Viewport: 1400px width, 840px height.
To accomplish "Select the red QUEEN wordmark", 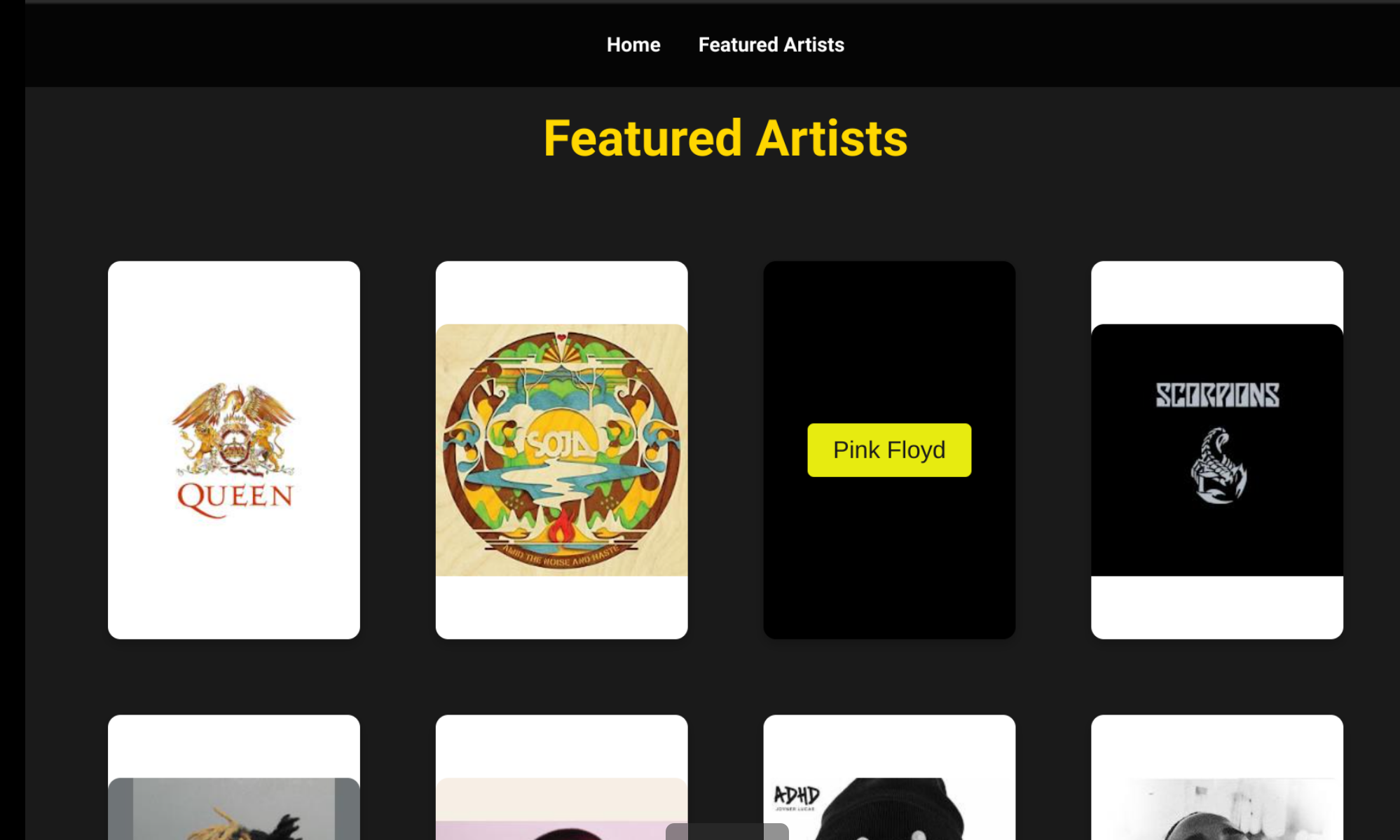I will 235,497.
